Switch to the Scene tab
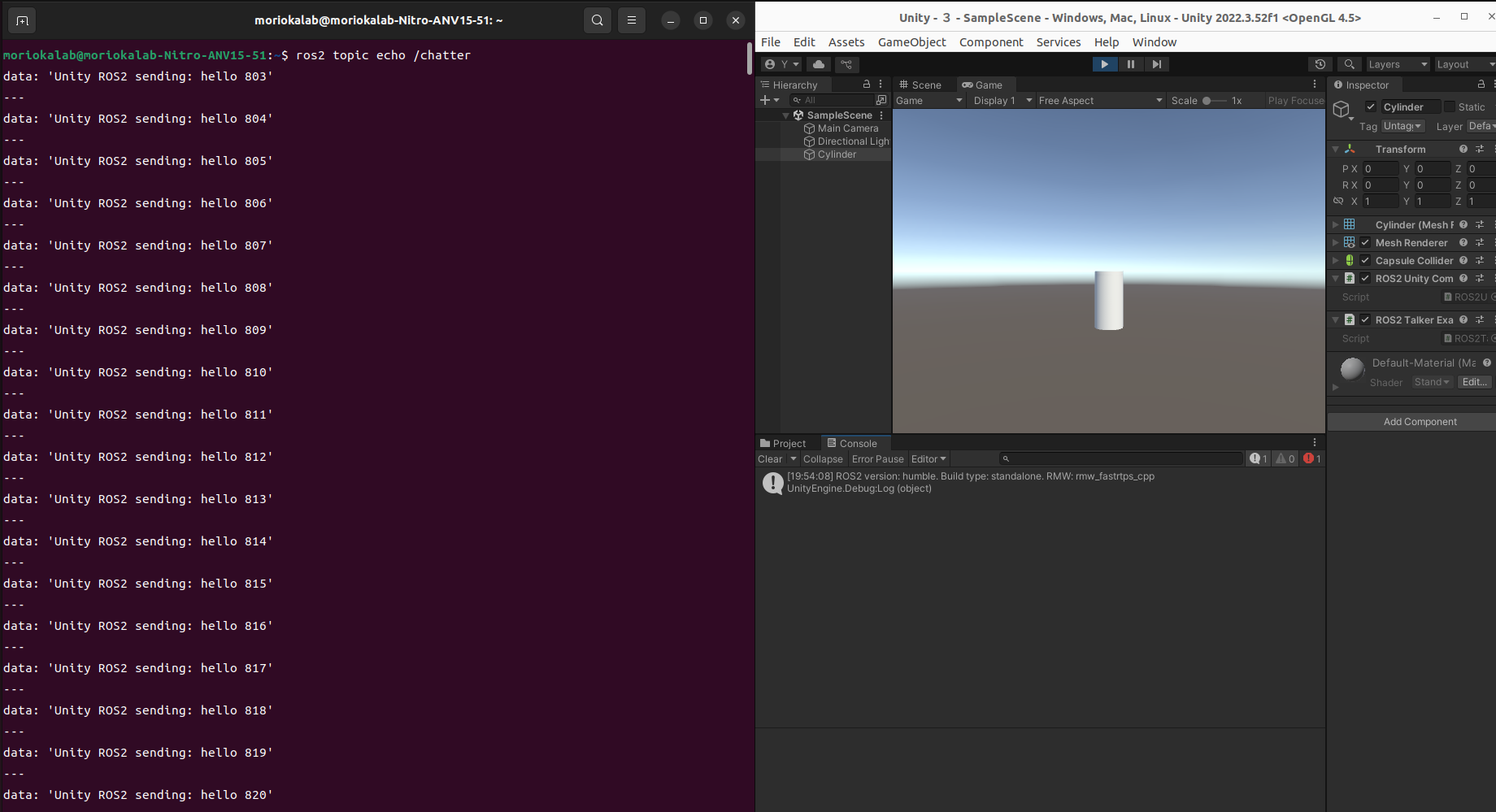Viewport: 1496px width, 812px height. point(920,85)
